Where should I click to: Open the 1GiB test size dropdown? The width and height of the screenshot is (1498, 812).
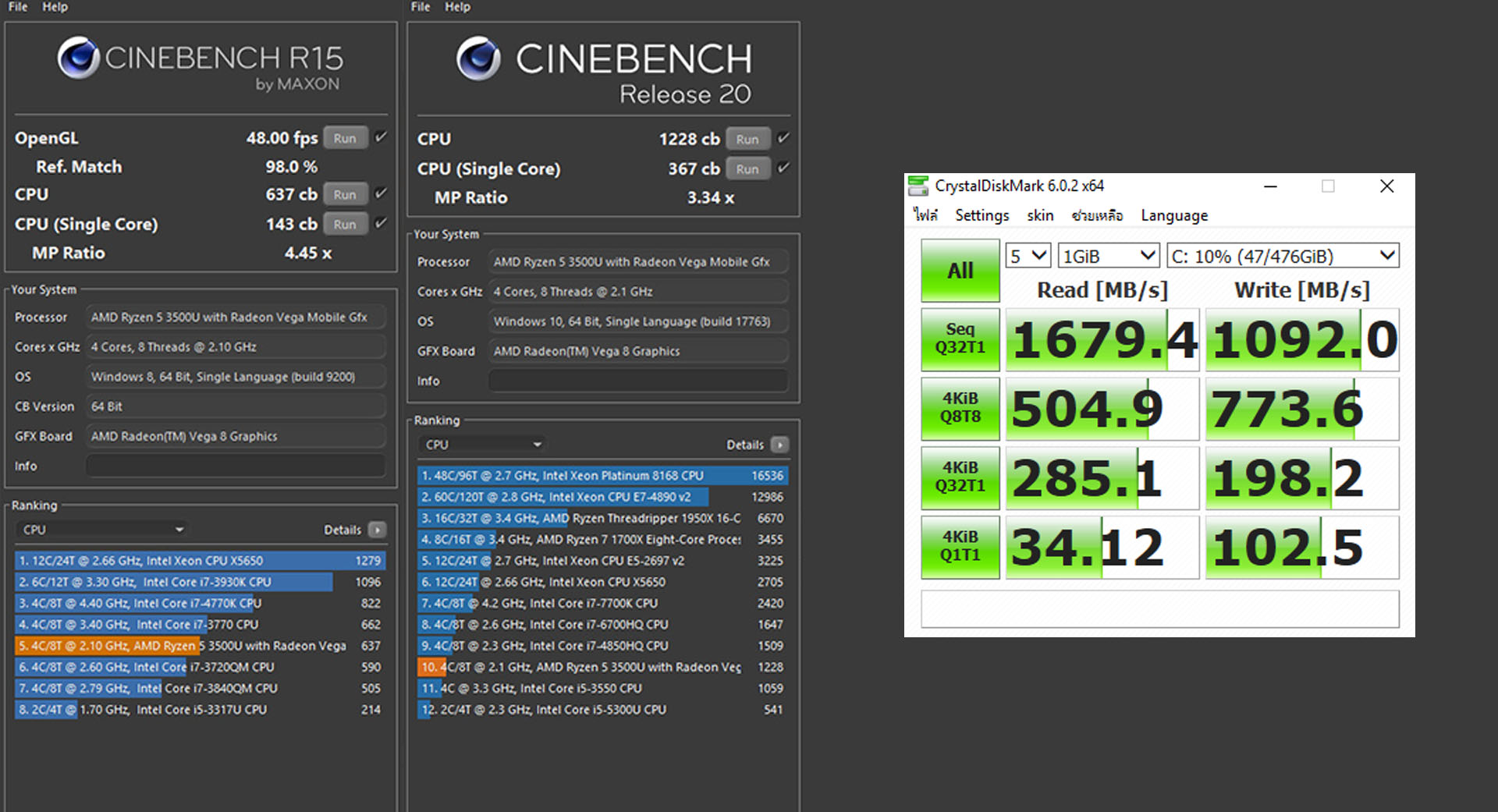pos(1109,256)
